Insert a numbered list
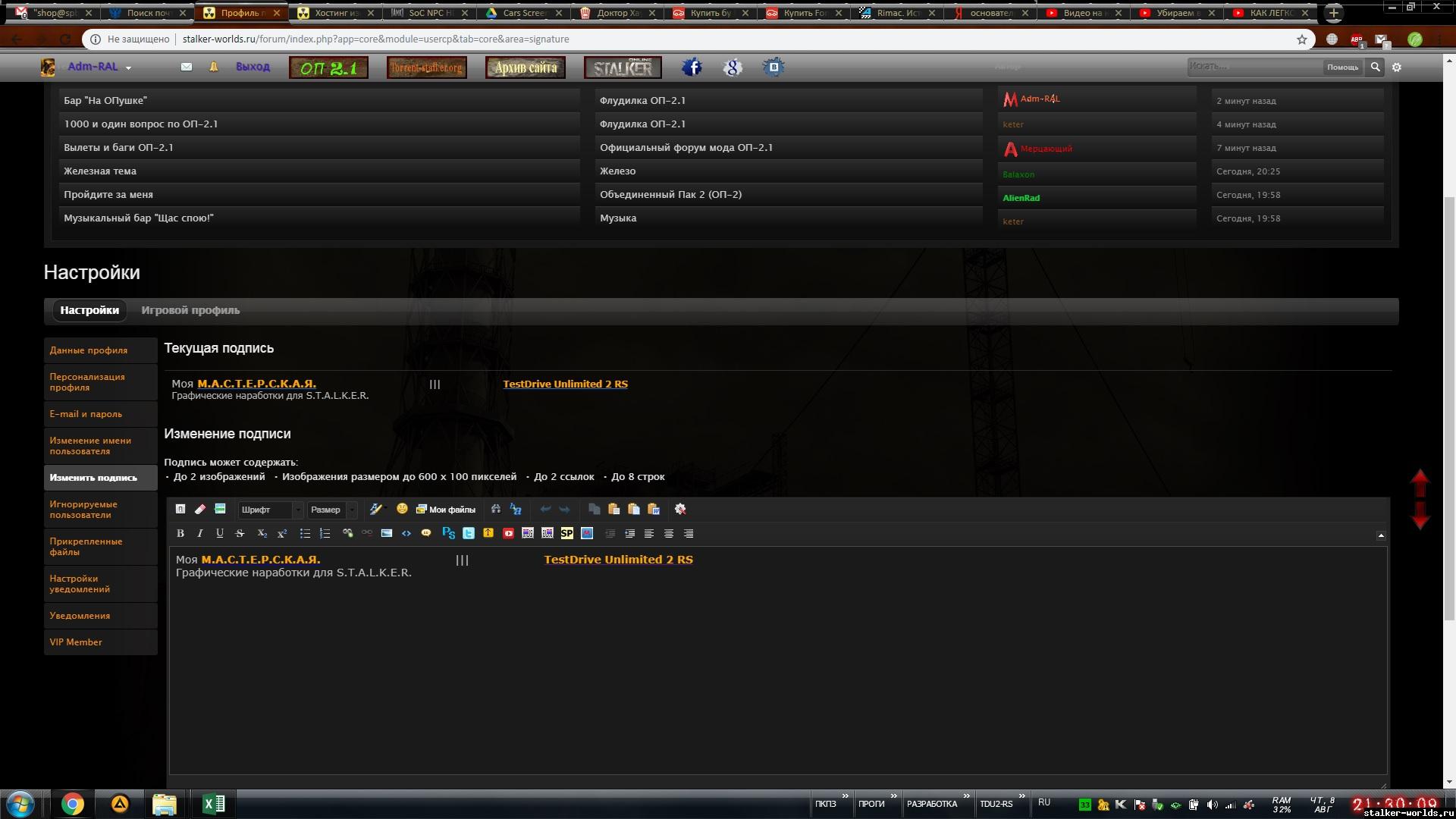The image size is (1456, 819). (x=325, y=534)
